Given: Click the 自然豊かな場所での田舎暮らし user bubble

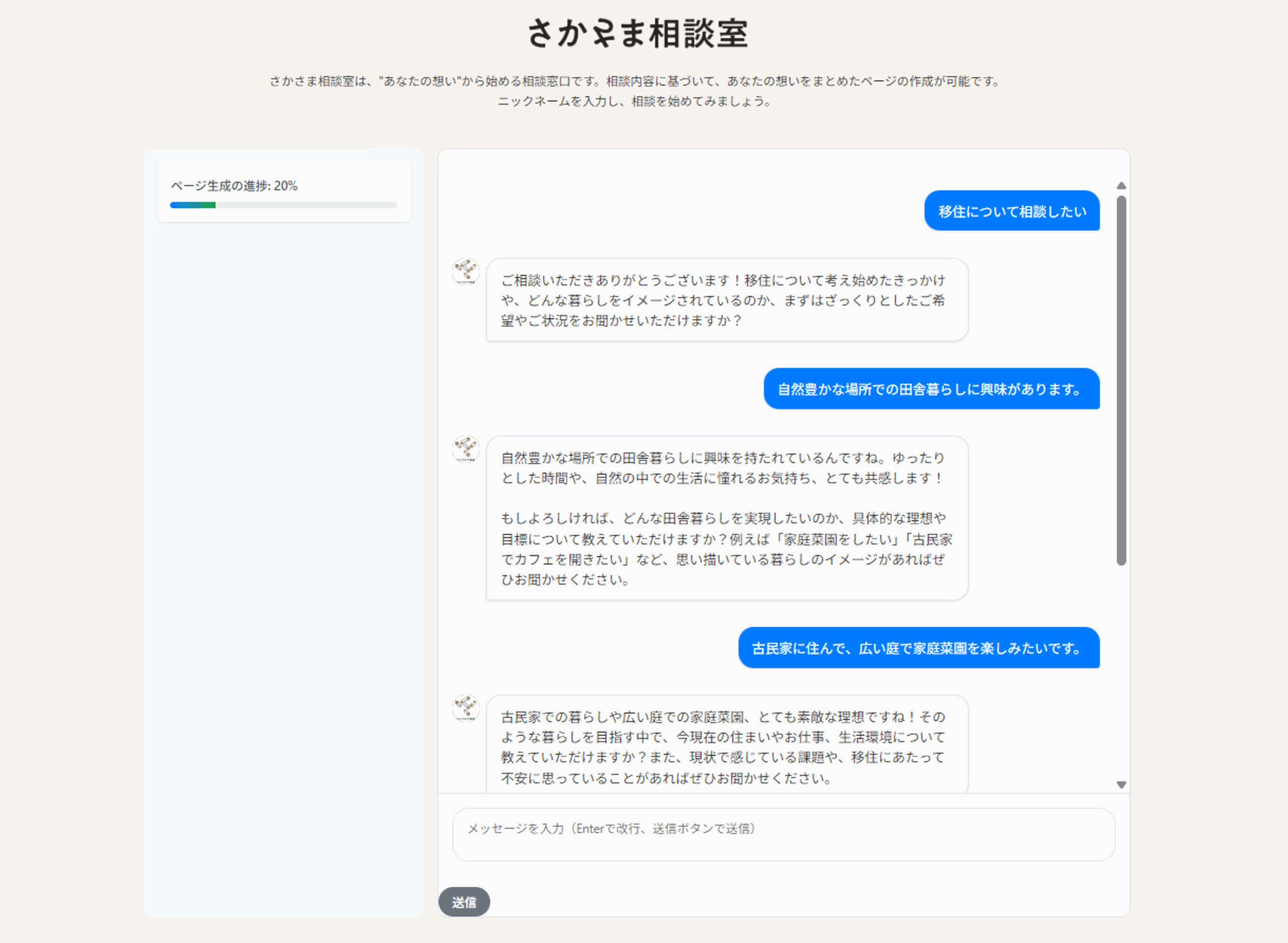Looking at the screenshot, I should [x=931, y=389].
